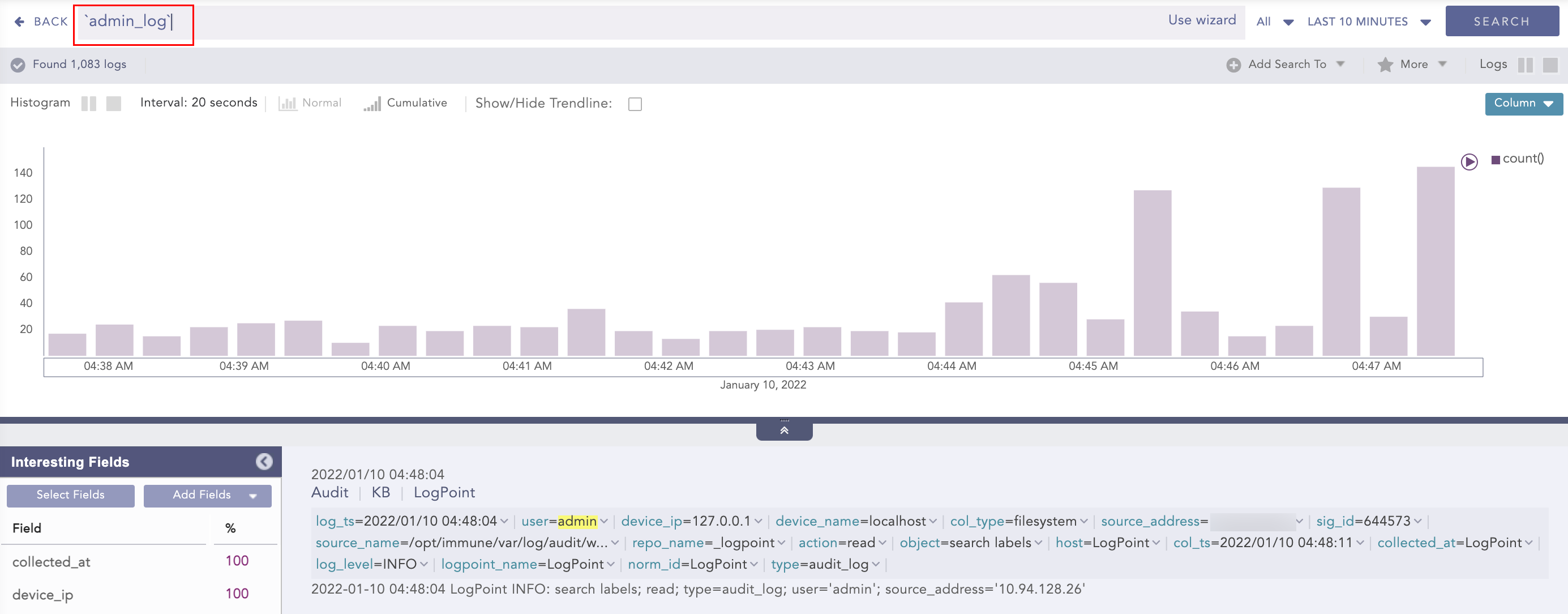The width and height of the screenshot is (1568, 614).
Task: Select the Normal histogram chart icon
Action: pos(288,104)
